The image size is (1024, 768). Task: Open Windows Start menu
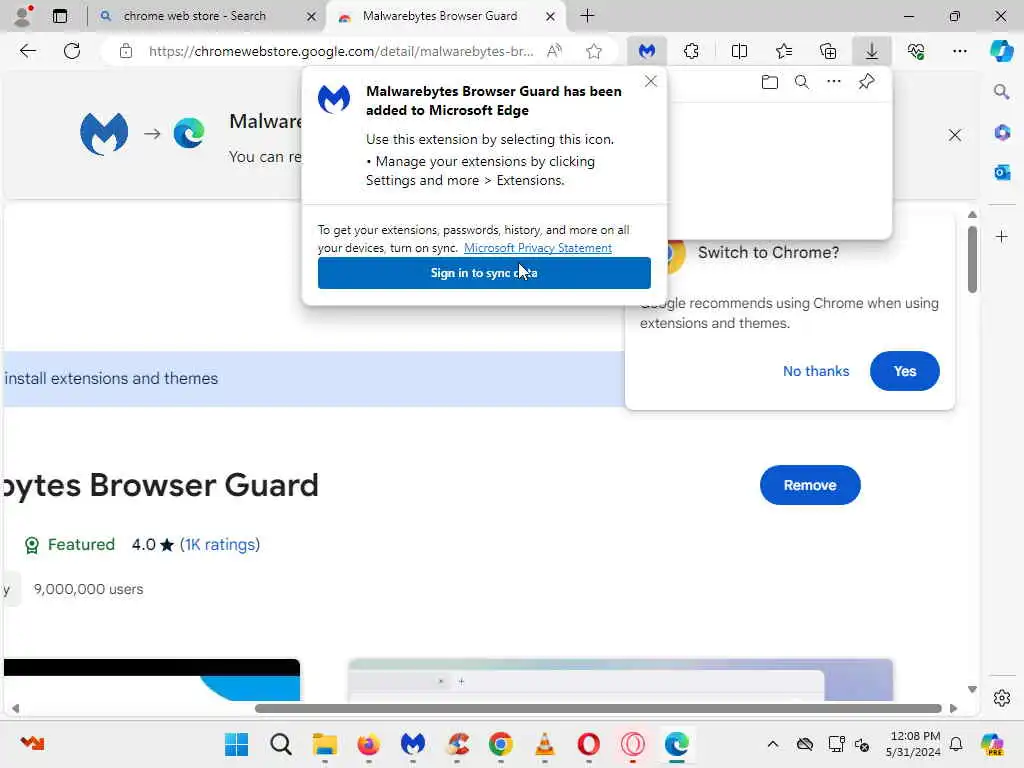pos(236,744)
